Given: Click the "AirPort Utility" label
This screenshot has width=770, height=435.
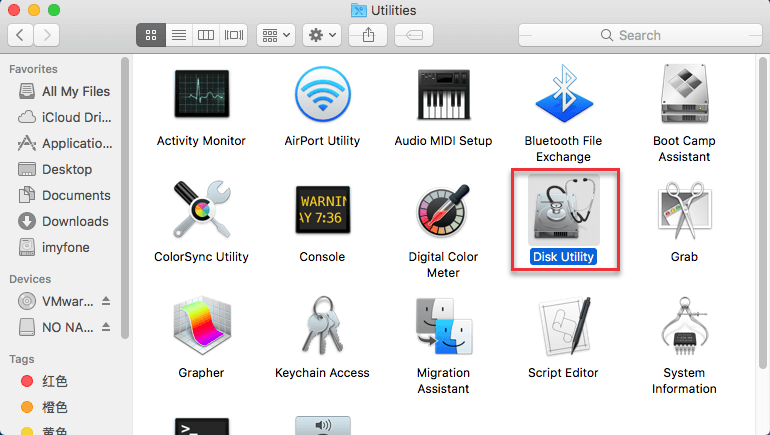Looking at the screenshot, I should pyautogui.click(x=322, y=141).
